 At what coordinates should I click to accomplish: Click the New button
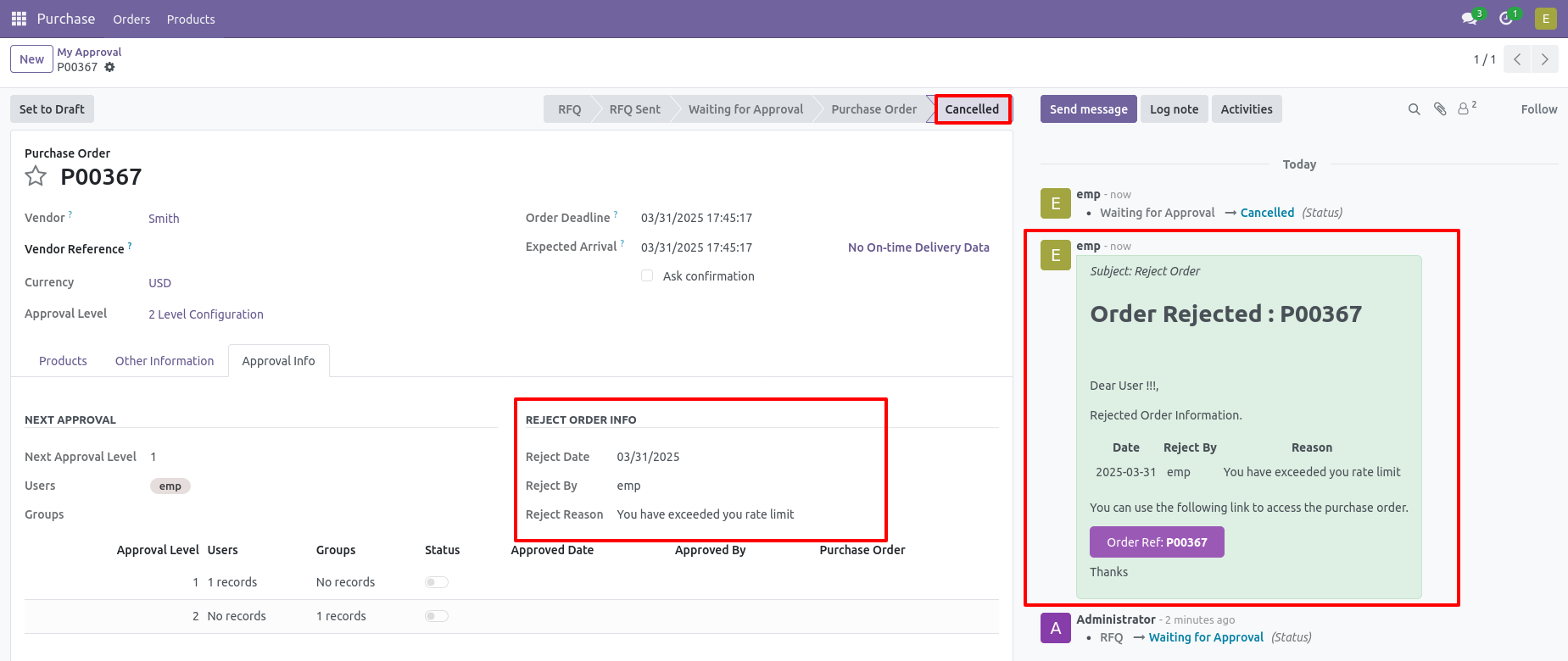tap(31, 59)
